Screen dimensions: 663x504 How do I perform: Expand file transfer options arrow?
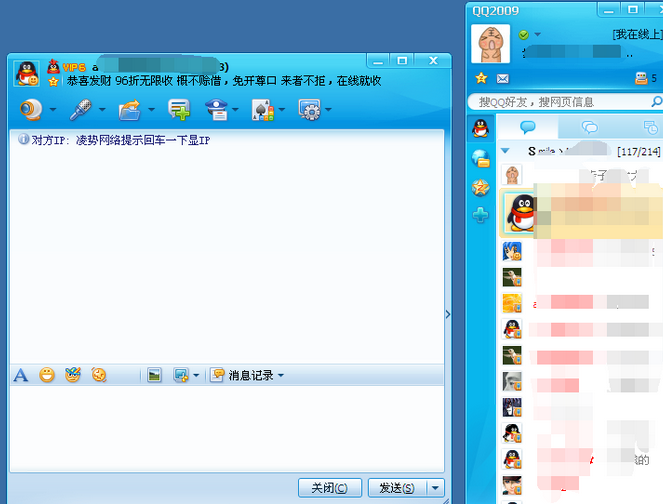(151, 110)
